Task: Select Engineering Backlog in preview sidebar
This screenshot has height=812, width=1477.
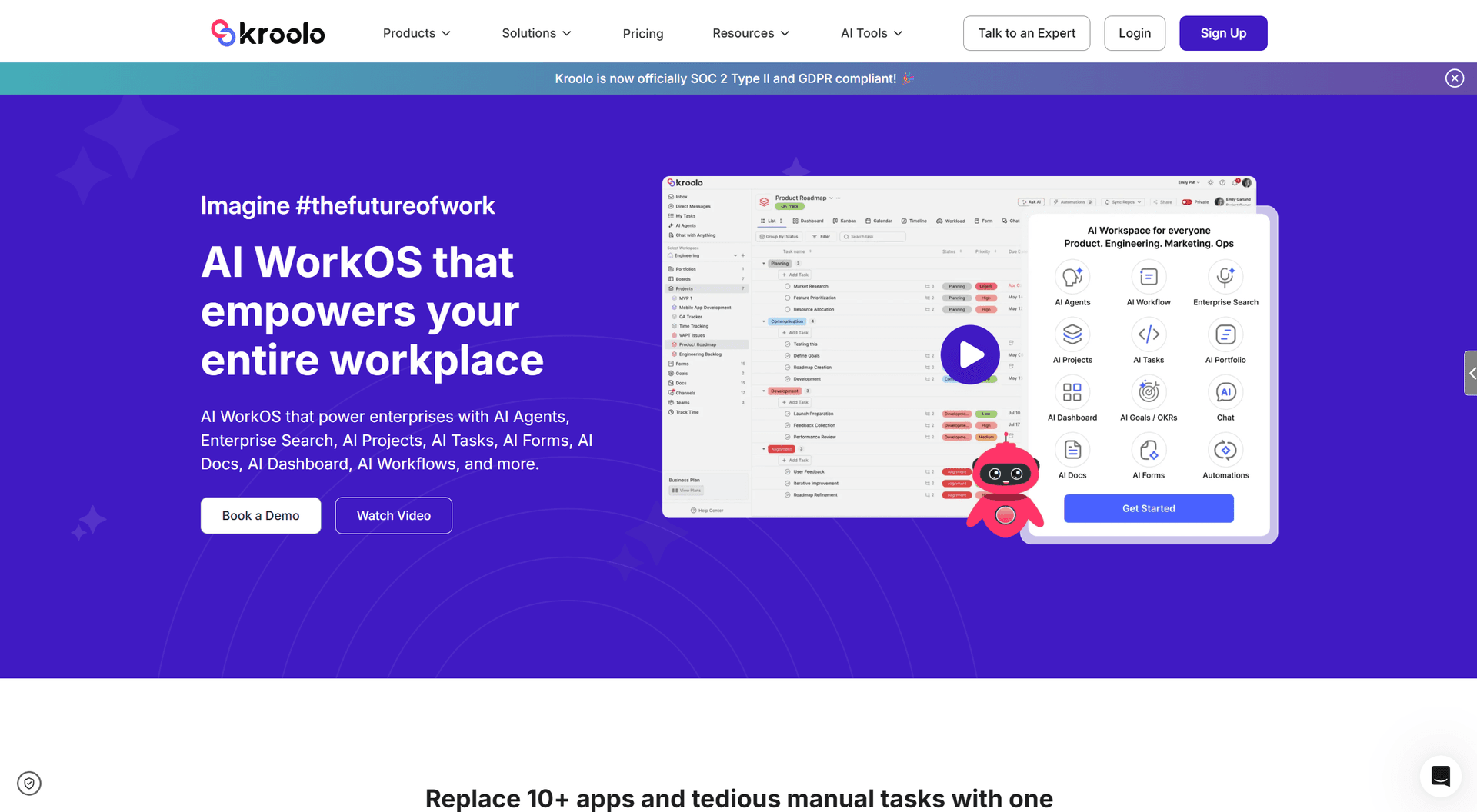Action: [697, 354]
